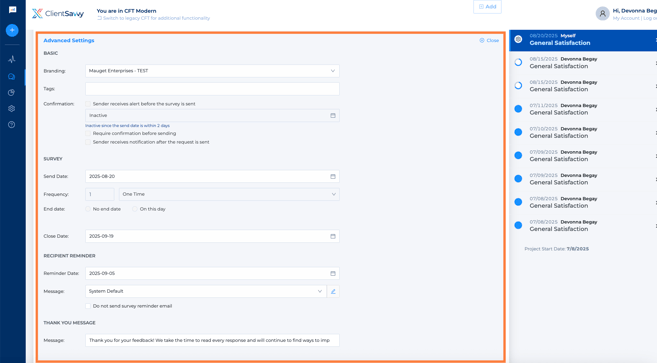This screenshot has width=657, height=363.
Task: Open the feedback chat bubbles sidebar icon
Action: pyautogui.click(x=12, y=76)
